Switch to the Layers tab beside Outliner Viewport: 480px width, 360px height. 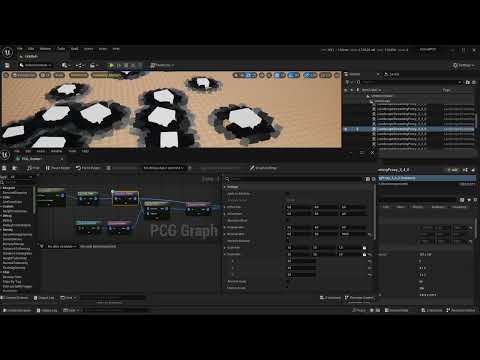pyautogui.click(x=392, y=74)
